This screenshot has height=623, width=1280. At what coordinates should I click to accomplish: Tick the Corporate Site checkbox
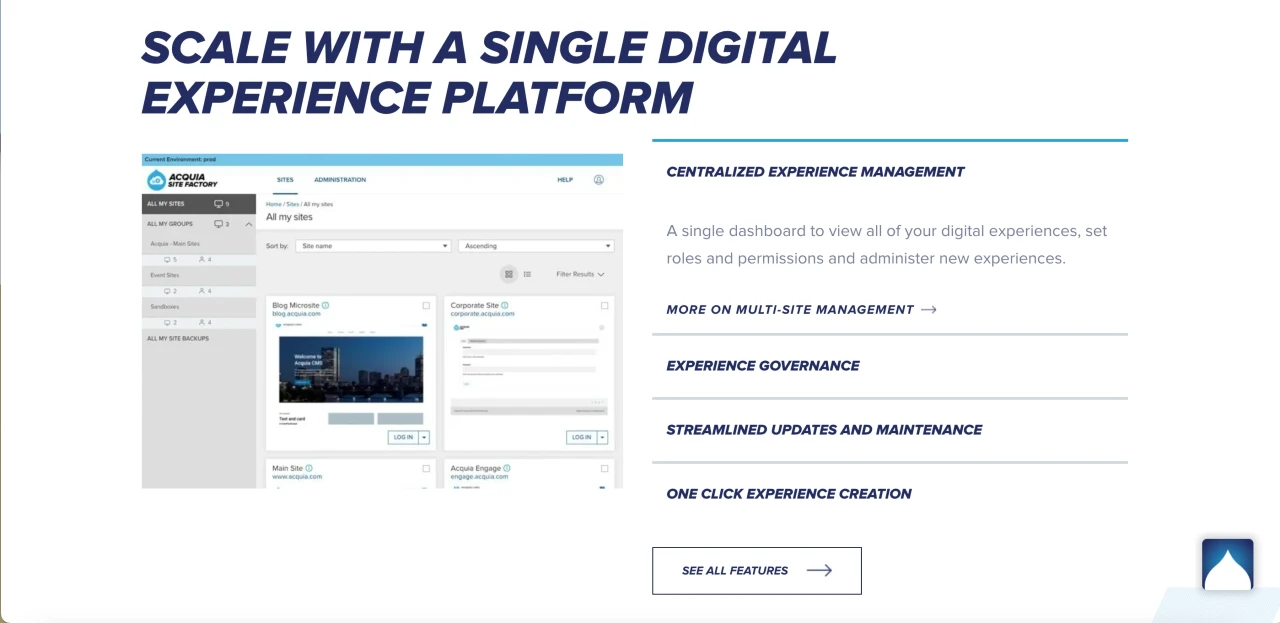click(604, 305)
